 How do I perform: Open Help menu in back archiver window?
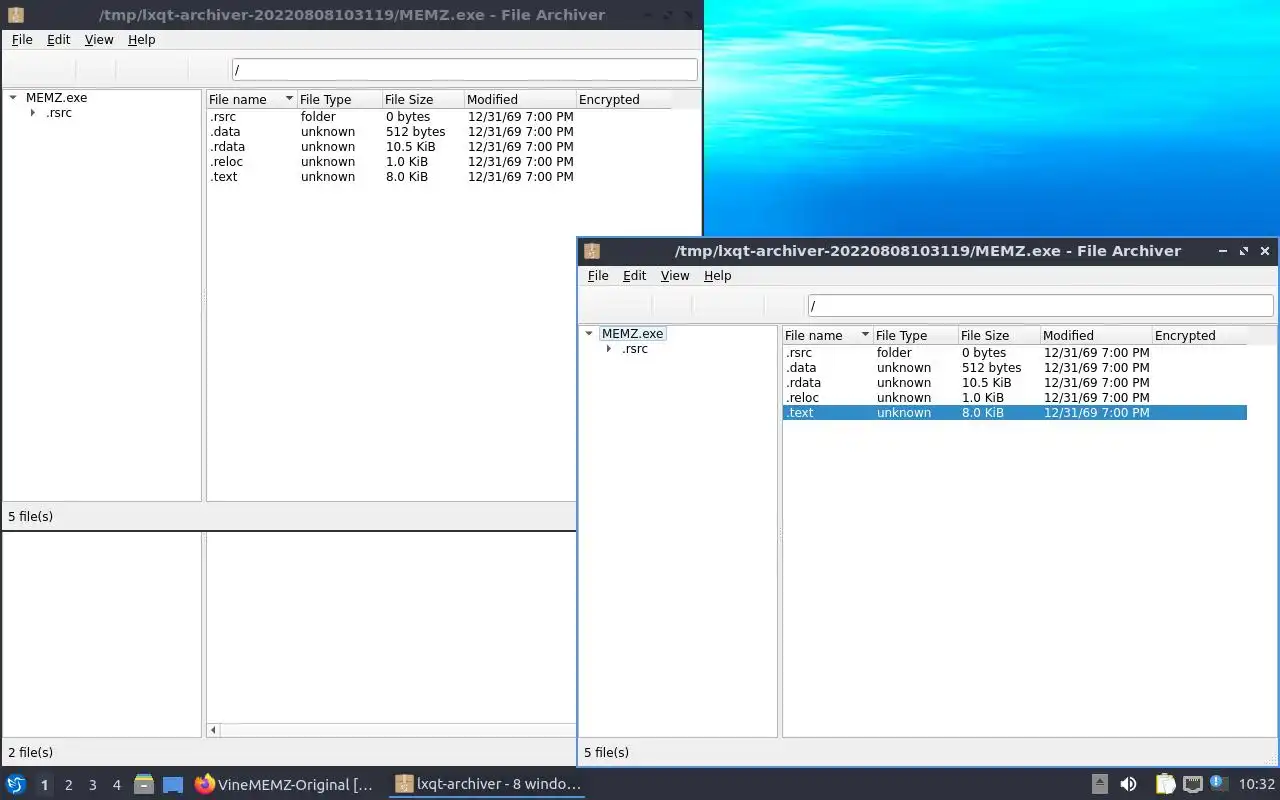(141, 40)
